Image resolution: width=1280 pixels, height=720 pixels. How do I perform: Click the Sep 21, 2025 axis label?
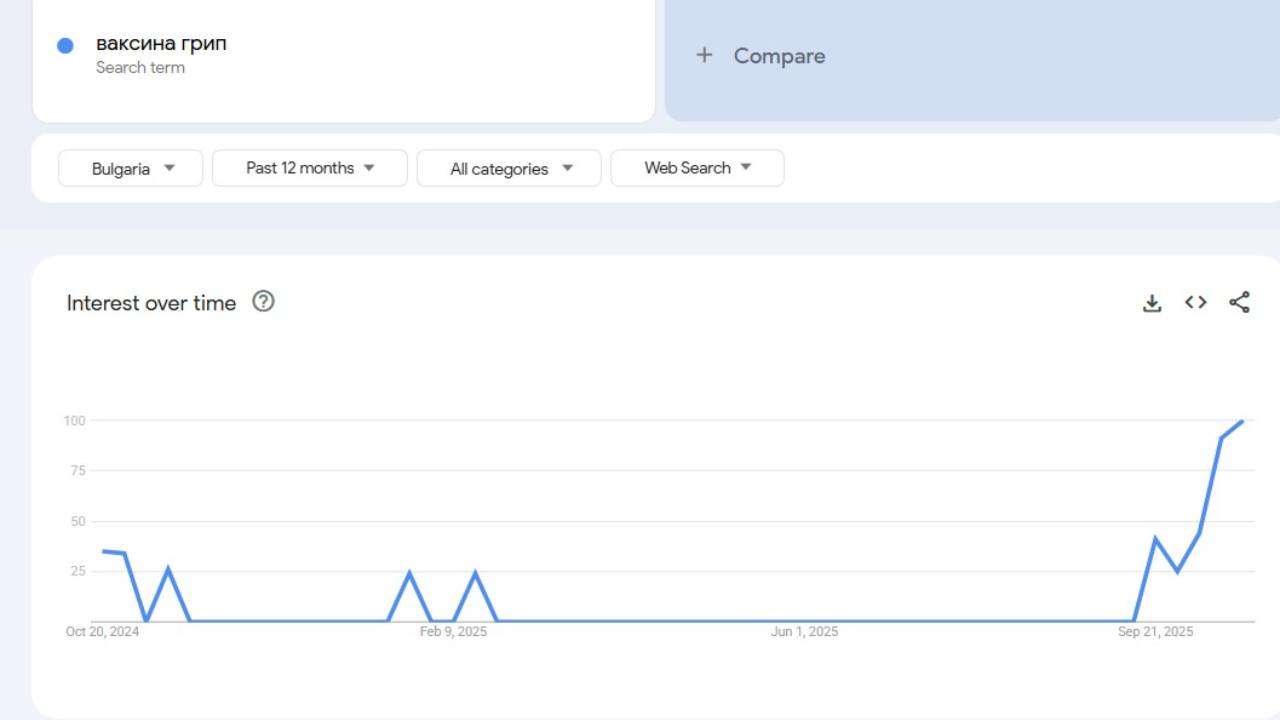(x=1155, y=631)
